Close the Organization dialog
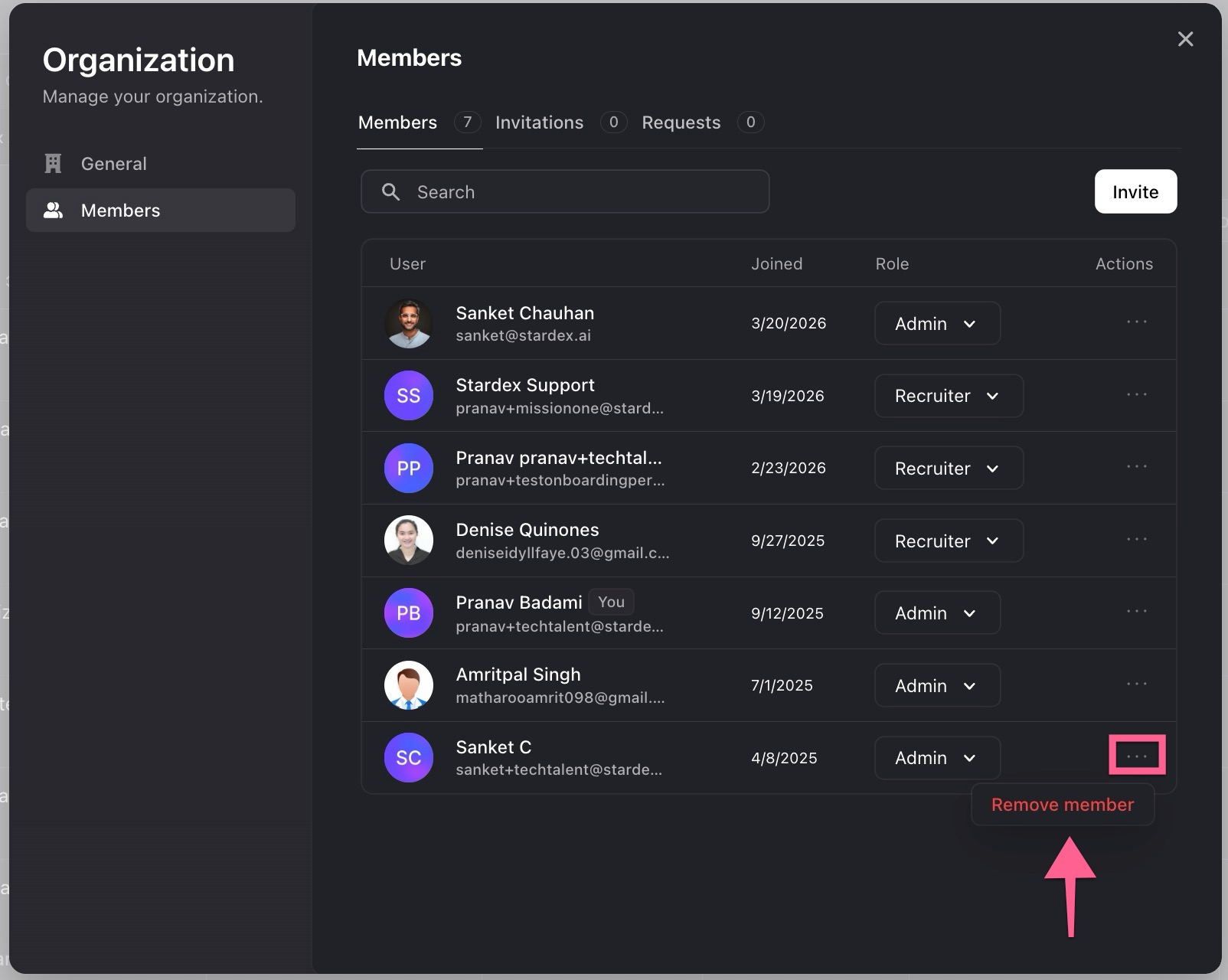 (1185, 39)
